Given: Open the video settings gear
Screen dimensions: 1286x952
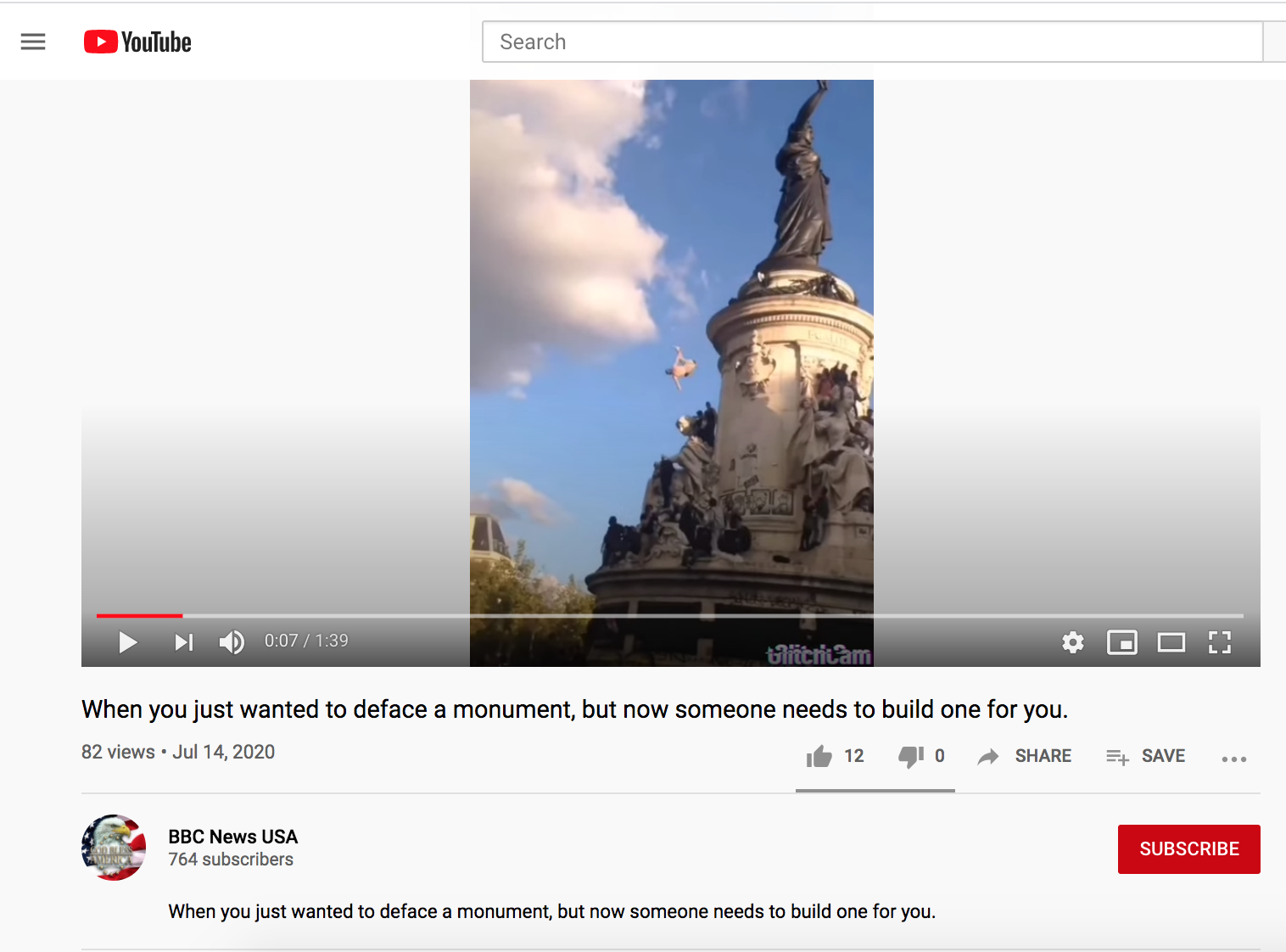Looking at the screenshot, I should (1073, 642).
